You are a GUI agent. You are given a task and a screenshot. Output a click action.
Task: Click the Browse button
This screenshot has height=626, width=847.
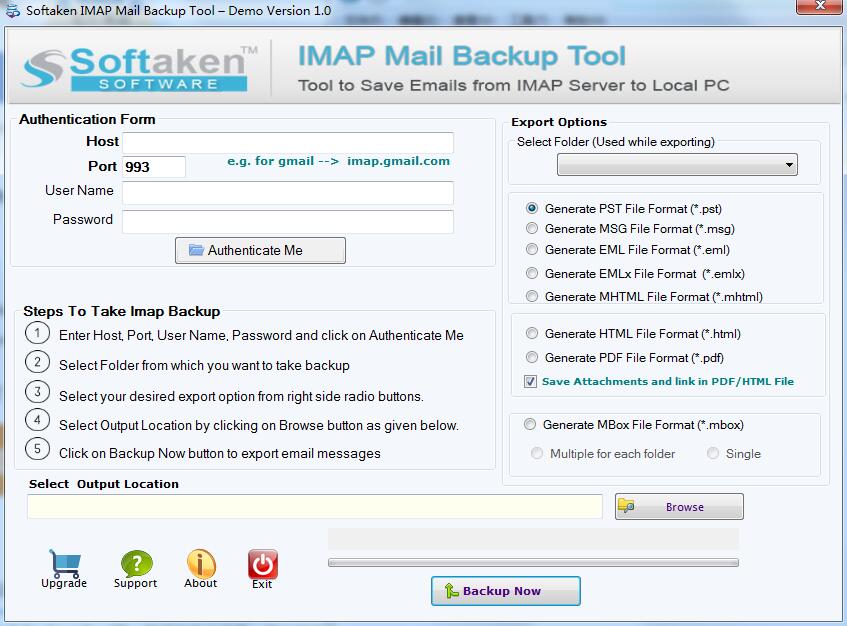pos(679,507)
